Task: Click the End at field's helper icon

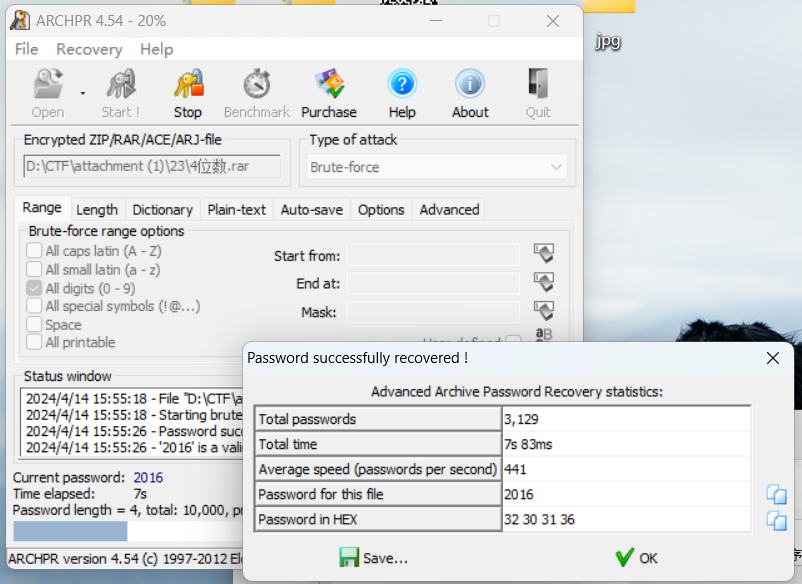Action: 544,282
